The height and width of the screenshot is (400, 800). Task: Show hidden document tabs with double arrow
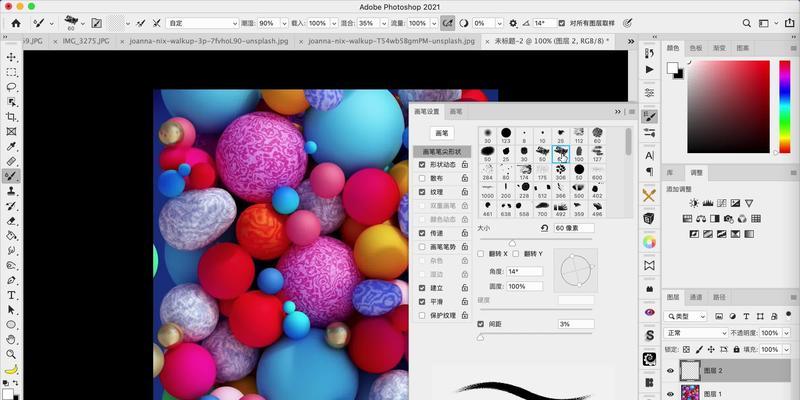pyautogui.click(x=631, y=41)
